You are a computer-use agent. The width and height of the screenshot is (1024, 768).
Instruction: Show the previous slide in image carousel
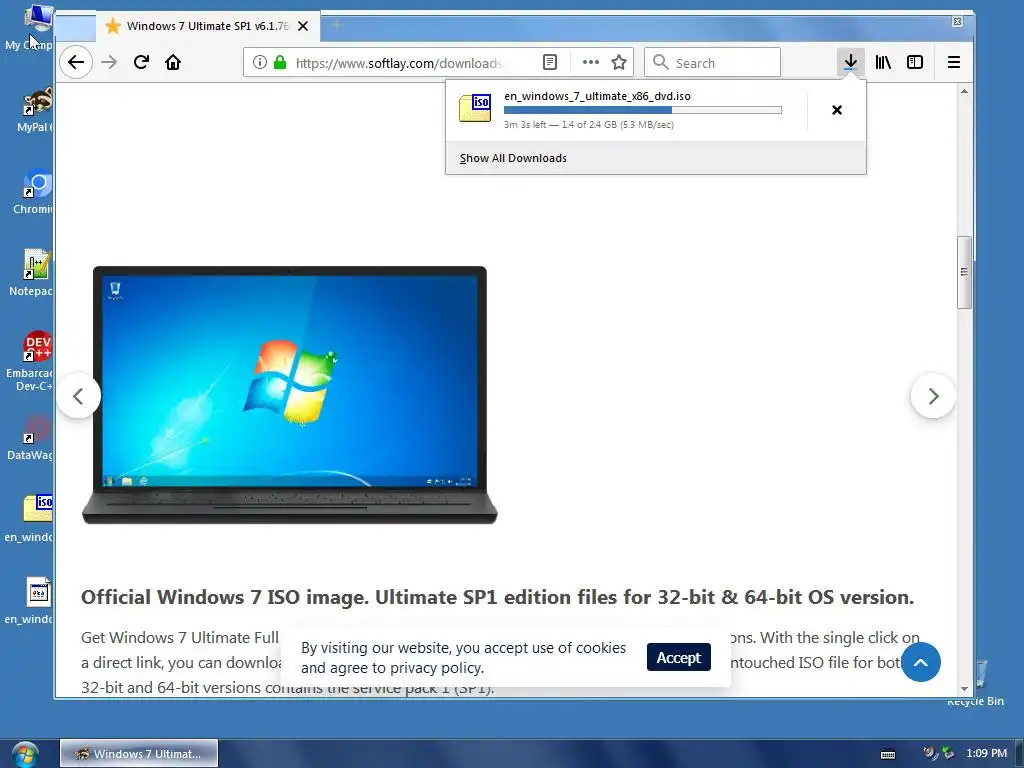click(78, 396)
